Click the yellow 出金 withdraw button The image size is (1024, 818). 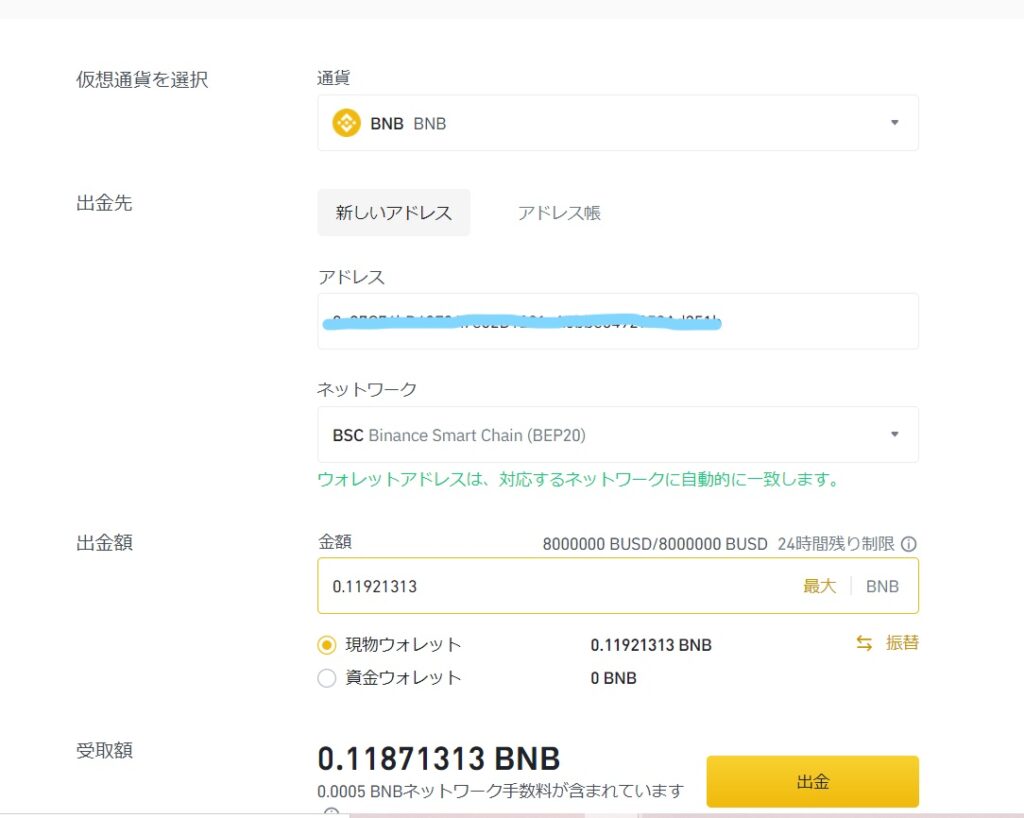(x=812, y=781)
